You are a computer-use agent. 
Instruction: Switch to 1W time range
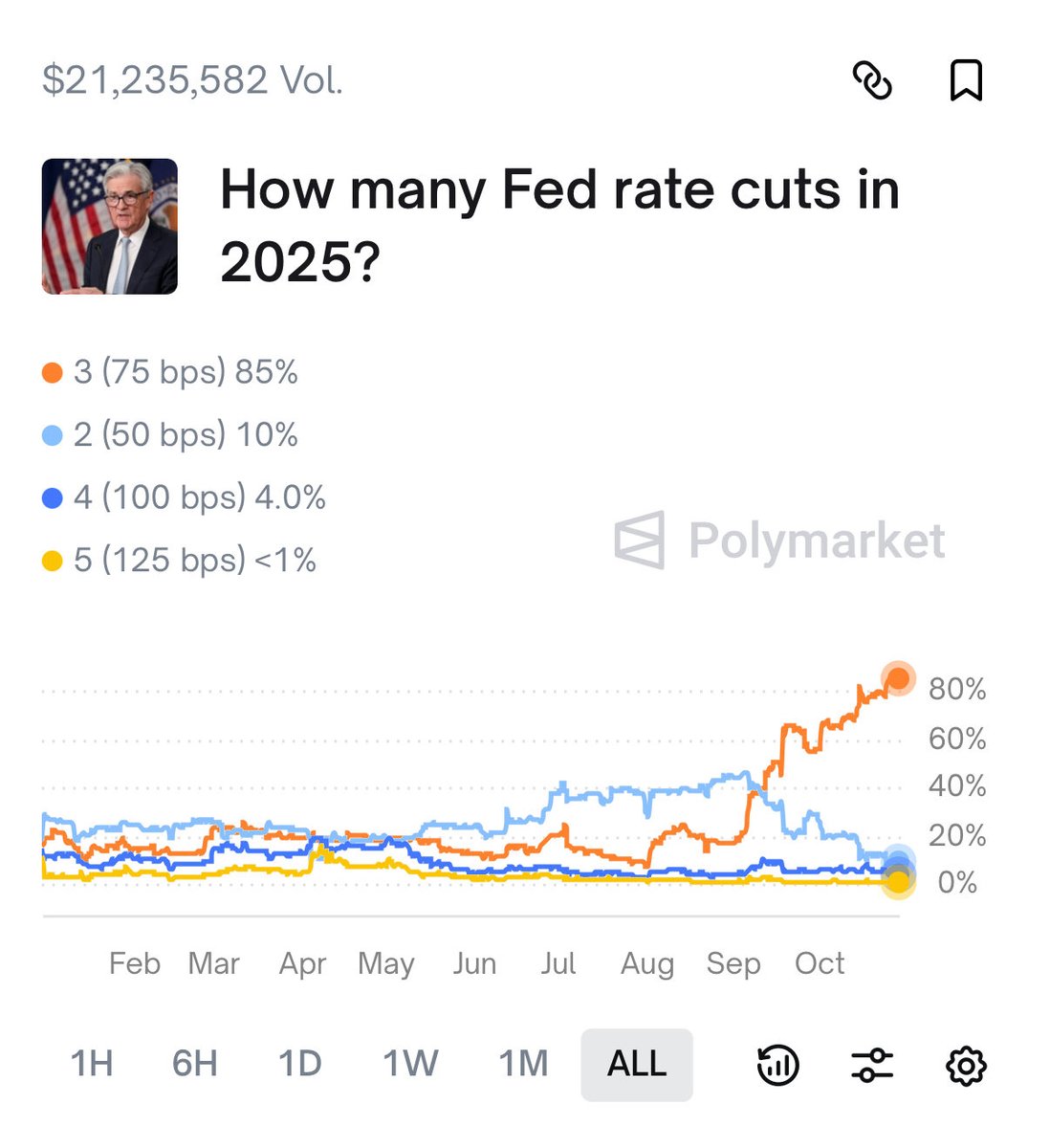click(410, 1064)
